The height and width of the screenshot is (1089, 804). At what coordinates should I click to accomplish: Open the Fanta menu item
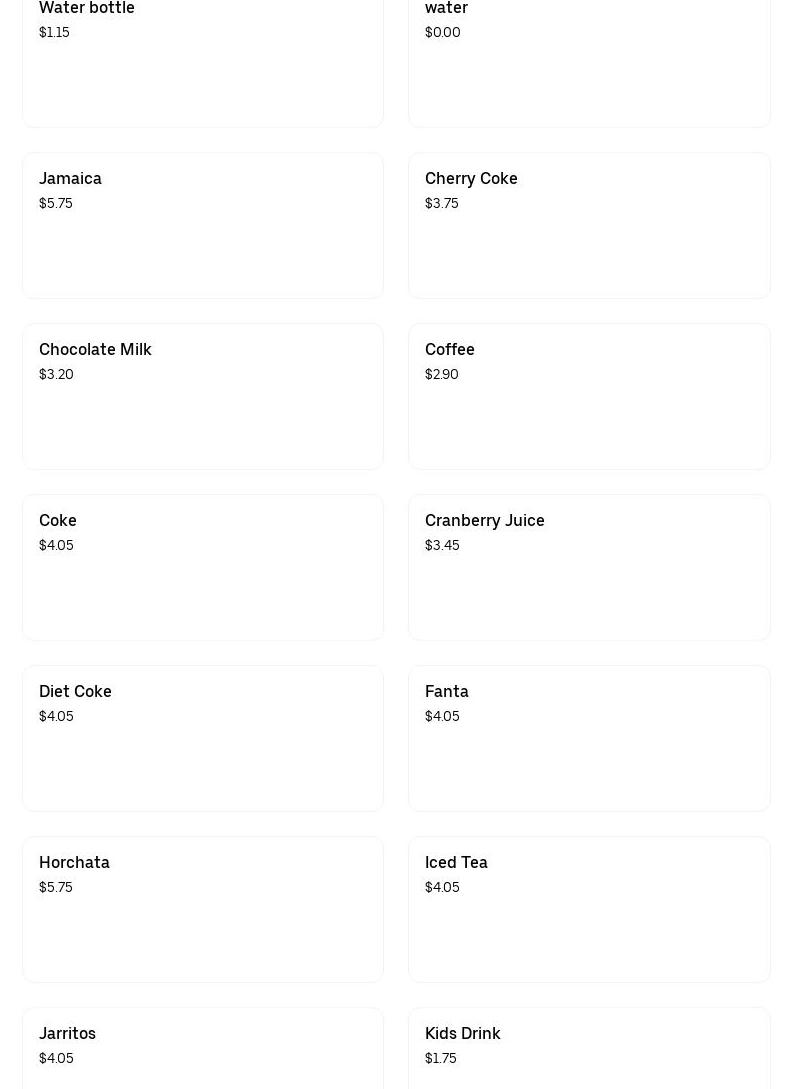[589, 738]
